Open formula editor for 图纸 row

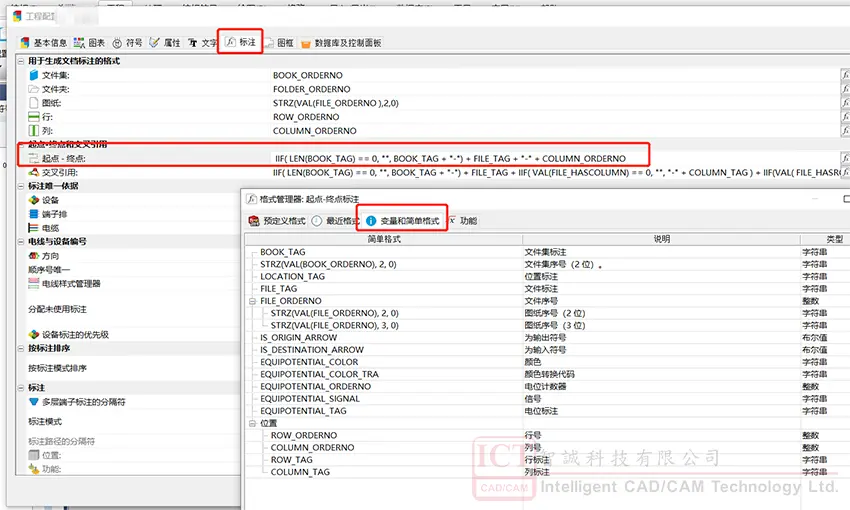[x=845, y=102]
